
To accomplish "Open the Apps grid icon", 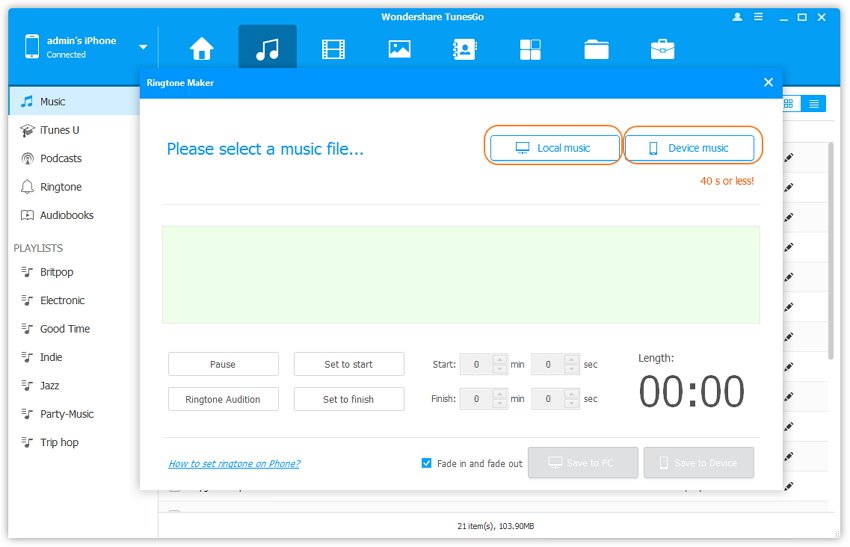I will tap(531, 49).
